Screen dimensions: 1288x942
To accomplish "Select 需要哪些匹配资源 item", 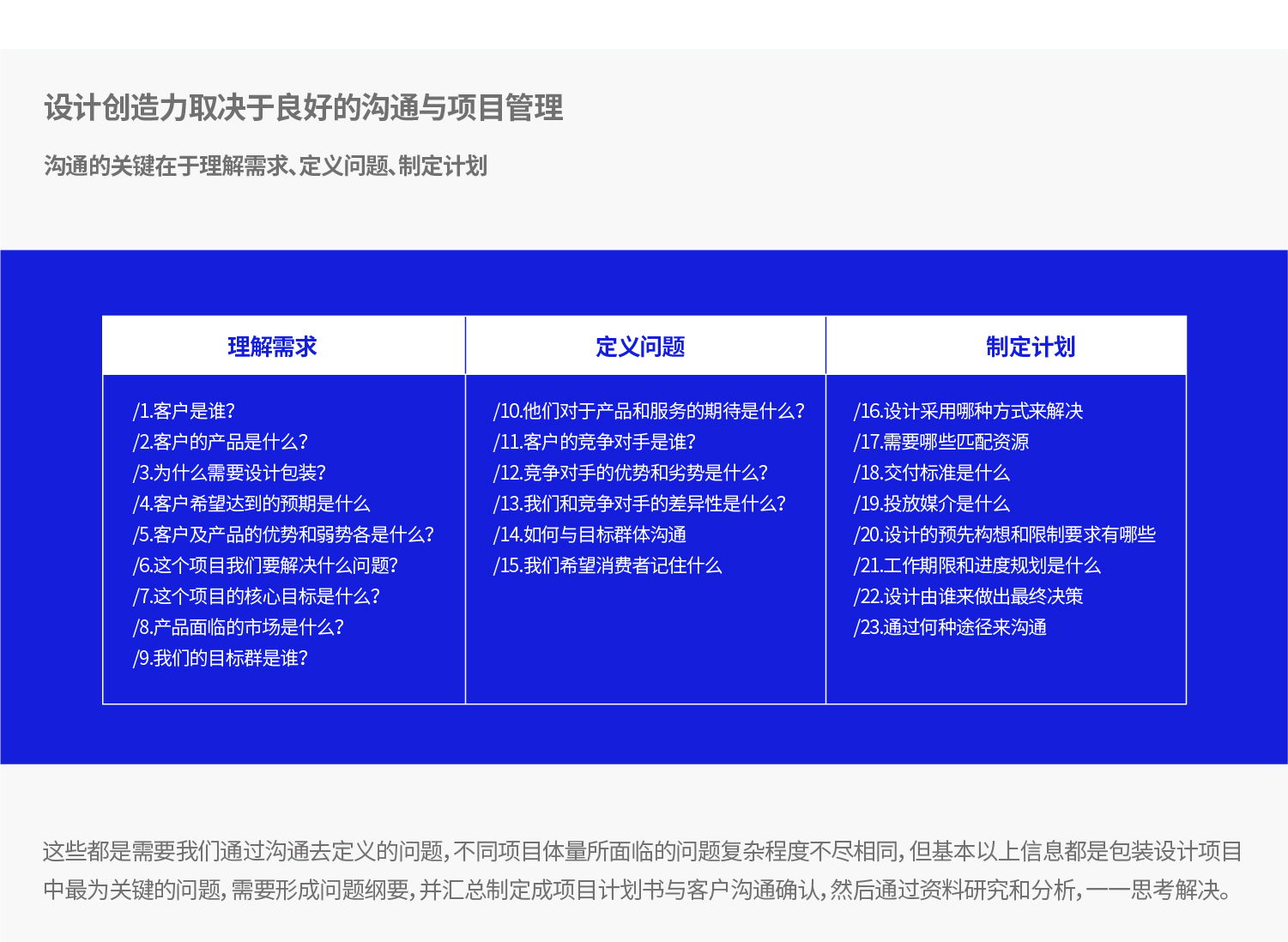I will (945, 442).
